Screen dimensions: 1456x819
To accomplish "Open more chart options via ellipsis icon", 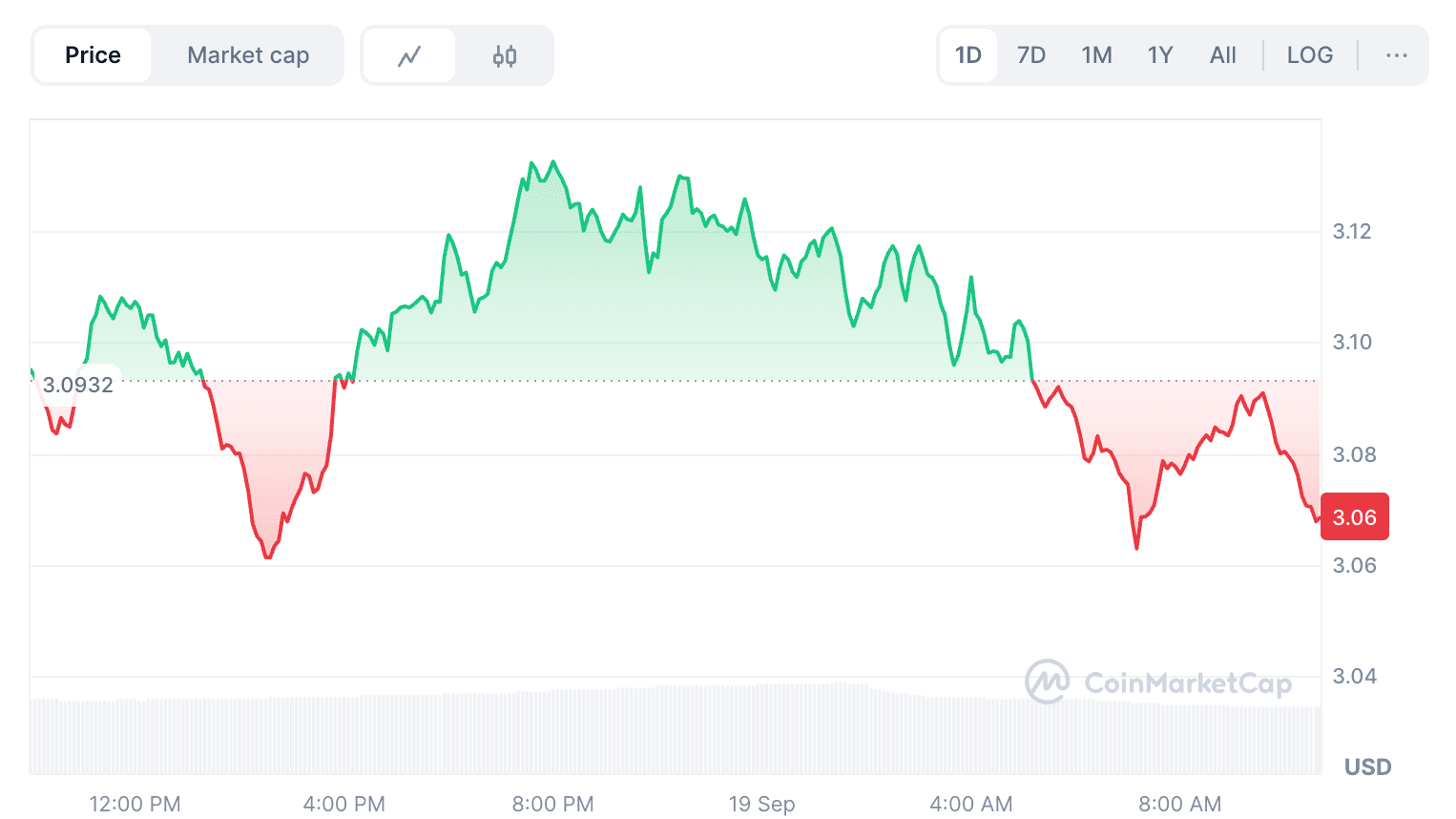I will click(x=1396, y=54).
